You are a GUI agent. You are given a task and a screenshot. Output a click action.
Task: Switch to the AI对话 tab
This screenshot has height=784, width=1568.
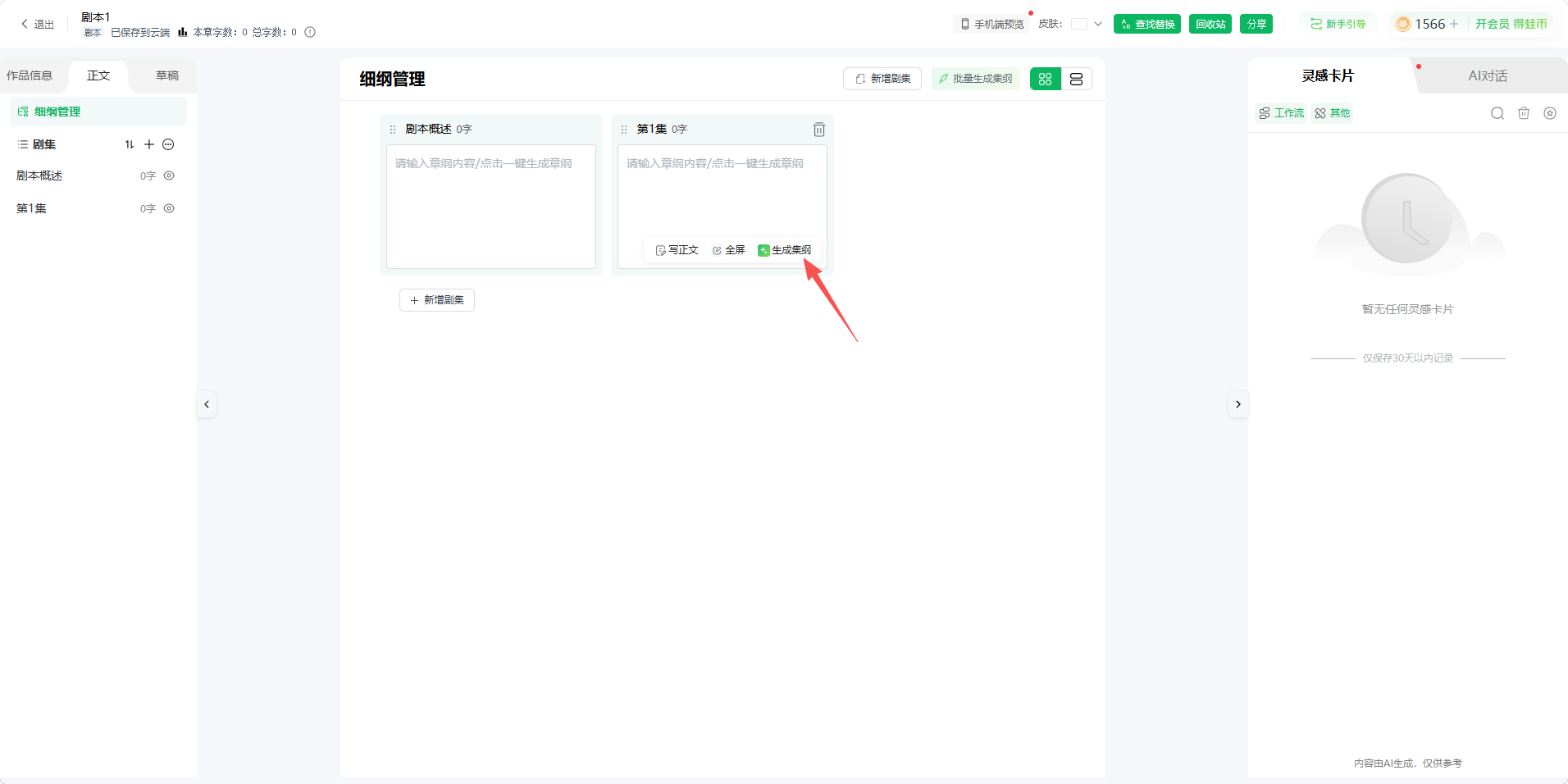click(x=1488, y=75)
